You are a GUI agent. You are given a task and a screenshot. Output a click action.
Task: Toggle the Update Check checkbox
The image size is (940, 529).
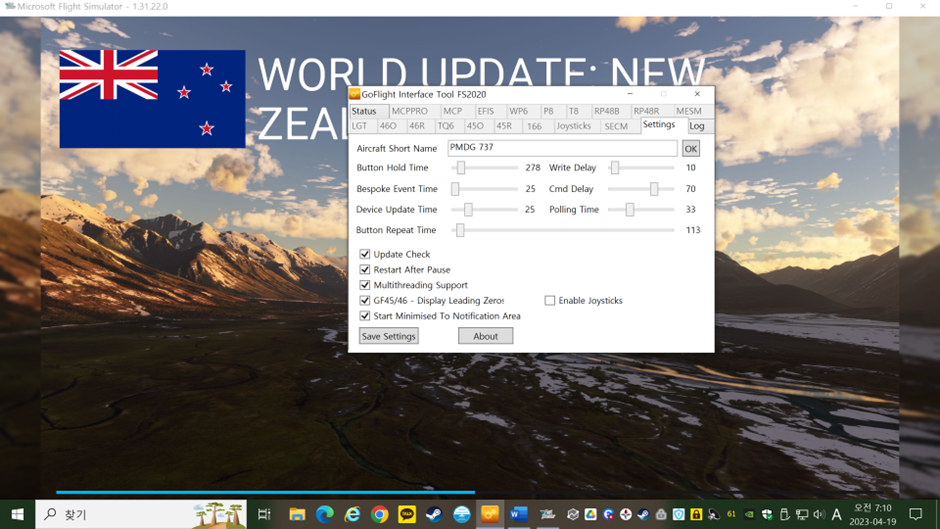point(364,254)
